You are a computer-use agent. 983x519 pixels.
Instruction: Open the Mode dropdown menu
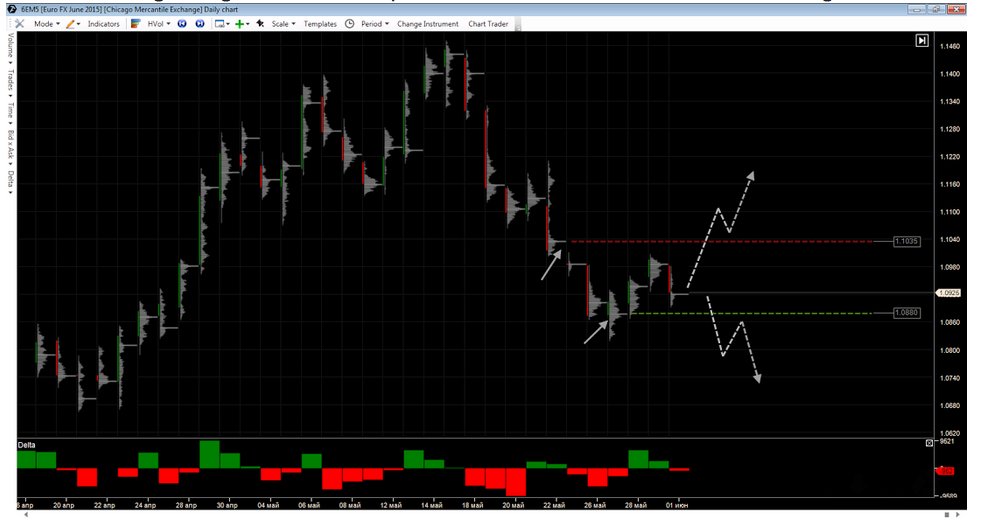point(46,24)
